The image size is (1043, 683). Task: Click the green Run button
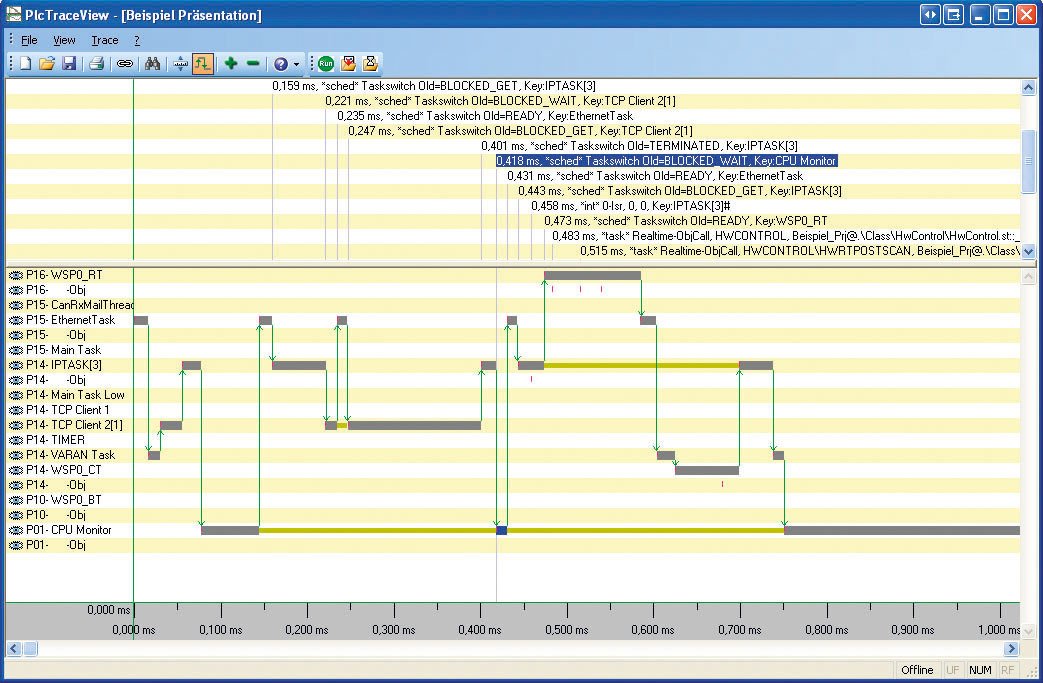(326, 64)
